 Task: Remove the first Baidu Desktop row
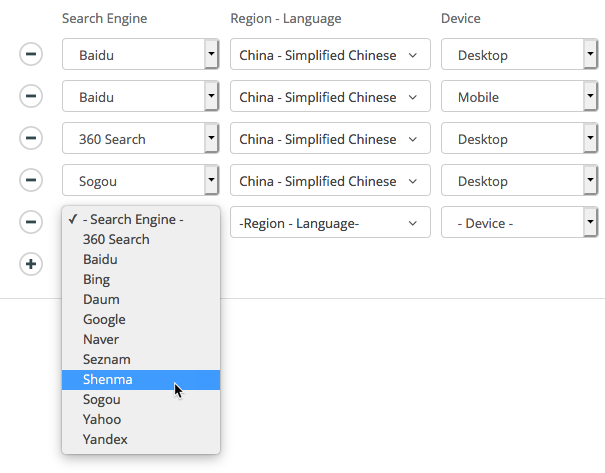[x=31, y=54]
